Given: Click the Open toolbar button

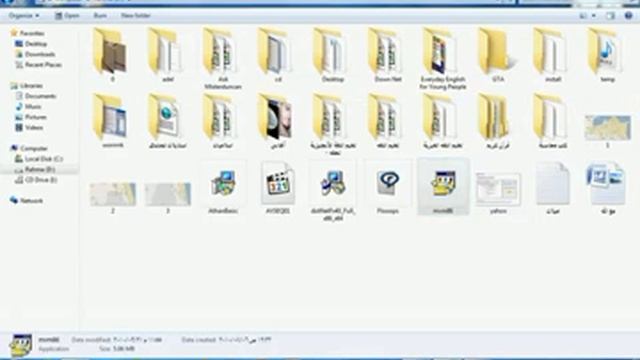Looking at the screenshot, I should pos(67,16).
